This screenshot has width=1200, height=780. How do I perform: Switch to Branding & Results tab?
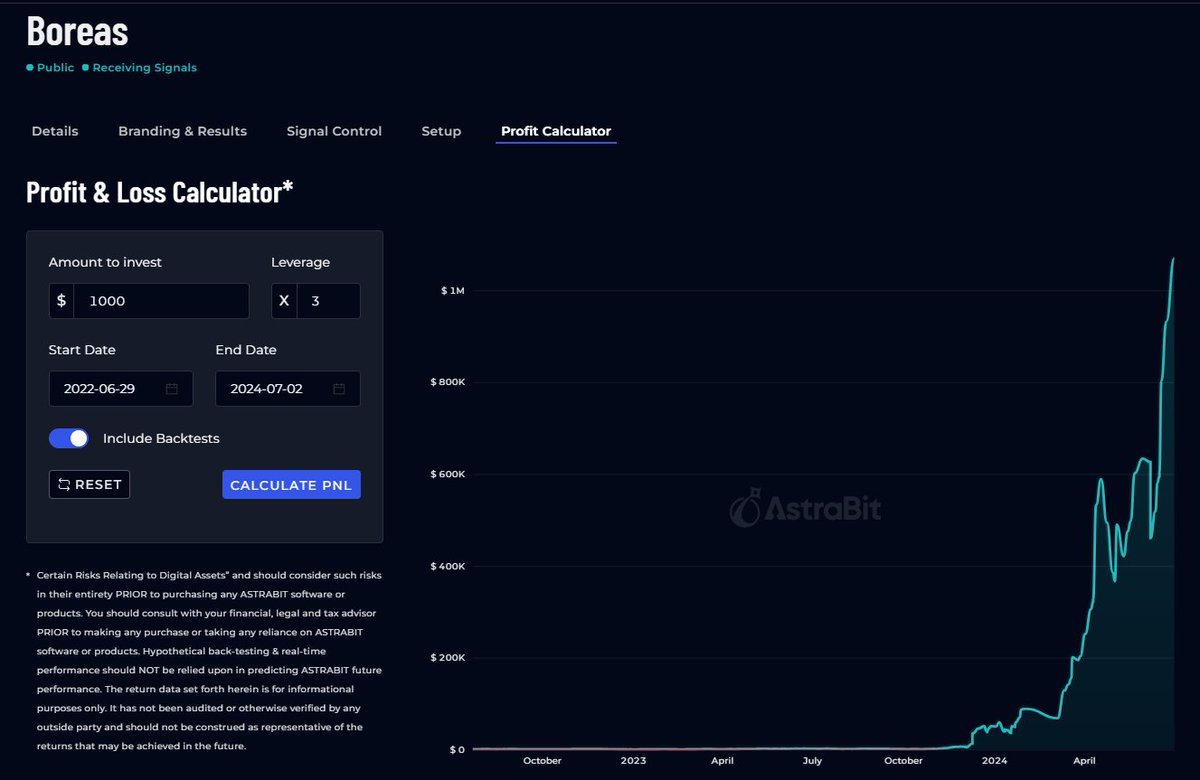[x=182, y=131]
